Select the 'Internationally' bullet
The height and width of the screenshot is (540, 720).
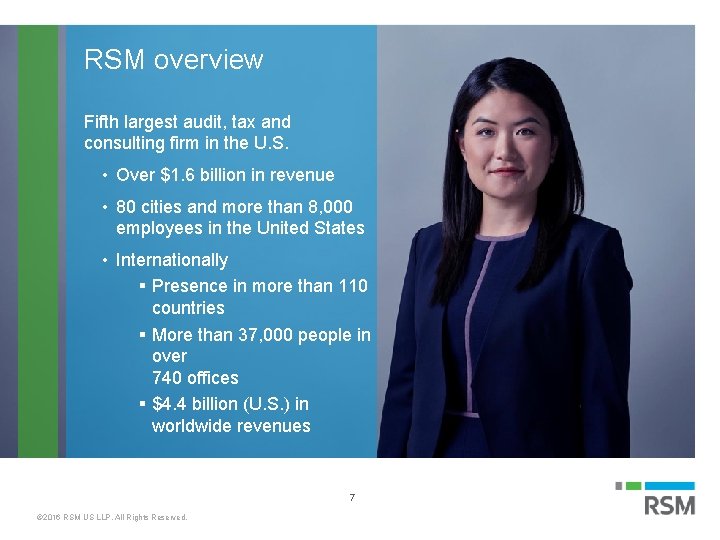[x=172, y=260]
